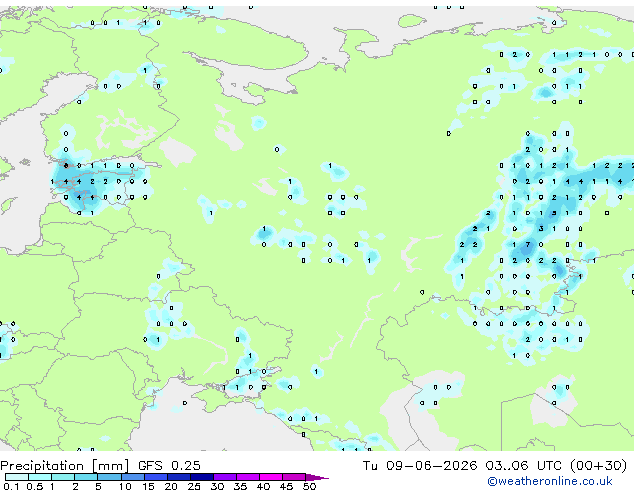This screenshot has height=490, width=634.
Task: Click the '15' legend scale label
Action: [148, 486]
